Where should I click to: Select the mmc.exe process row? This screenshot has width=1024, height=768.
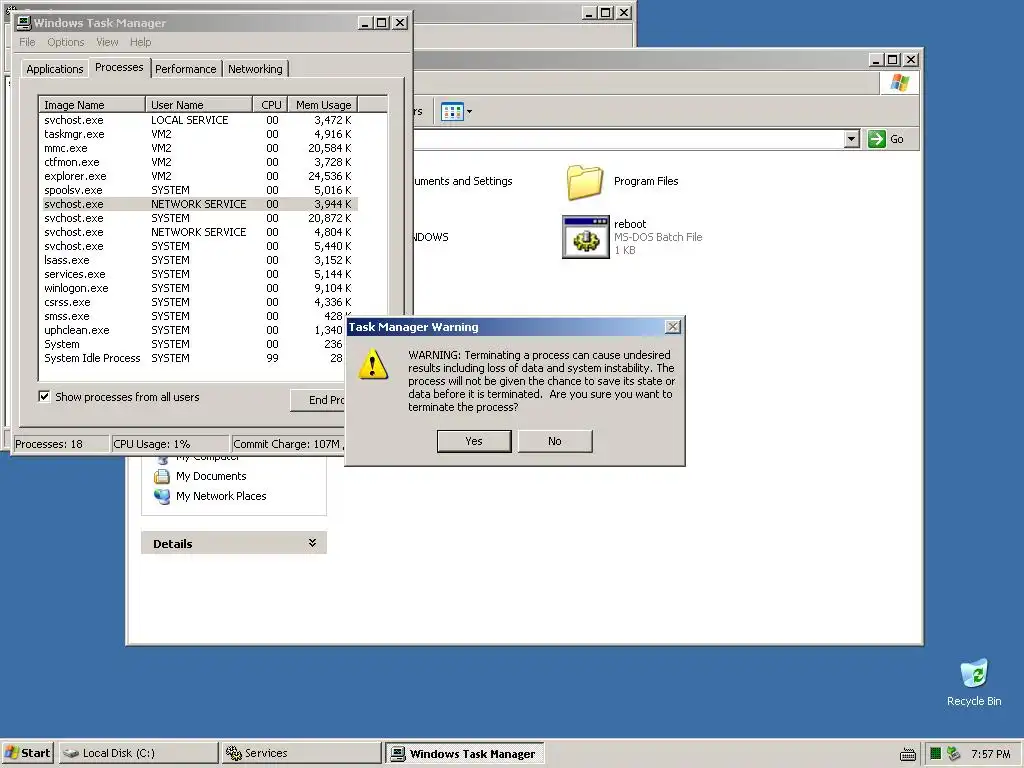(199, 148)
